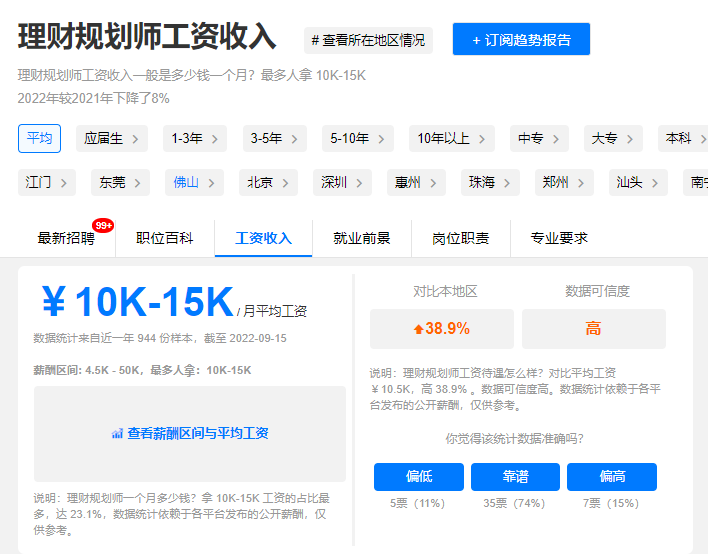Click the orange up-arrow 38.9% indicator
This screenshot has width=708, height=554.
(x=441, y=328)
